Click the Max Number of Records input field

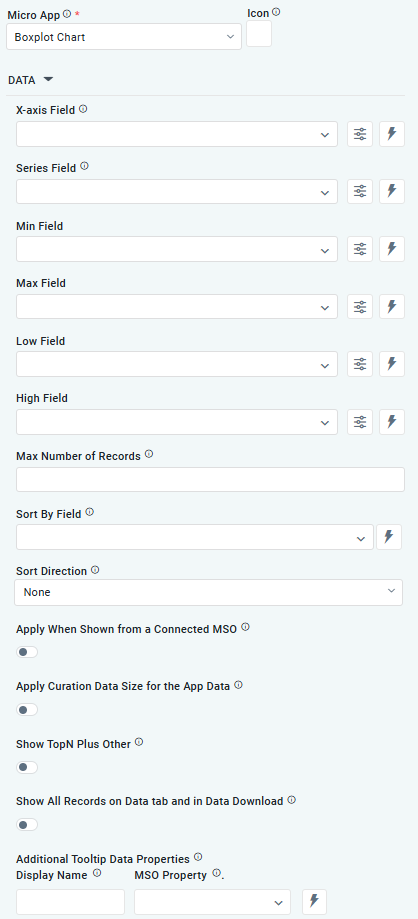pos(210,479)
